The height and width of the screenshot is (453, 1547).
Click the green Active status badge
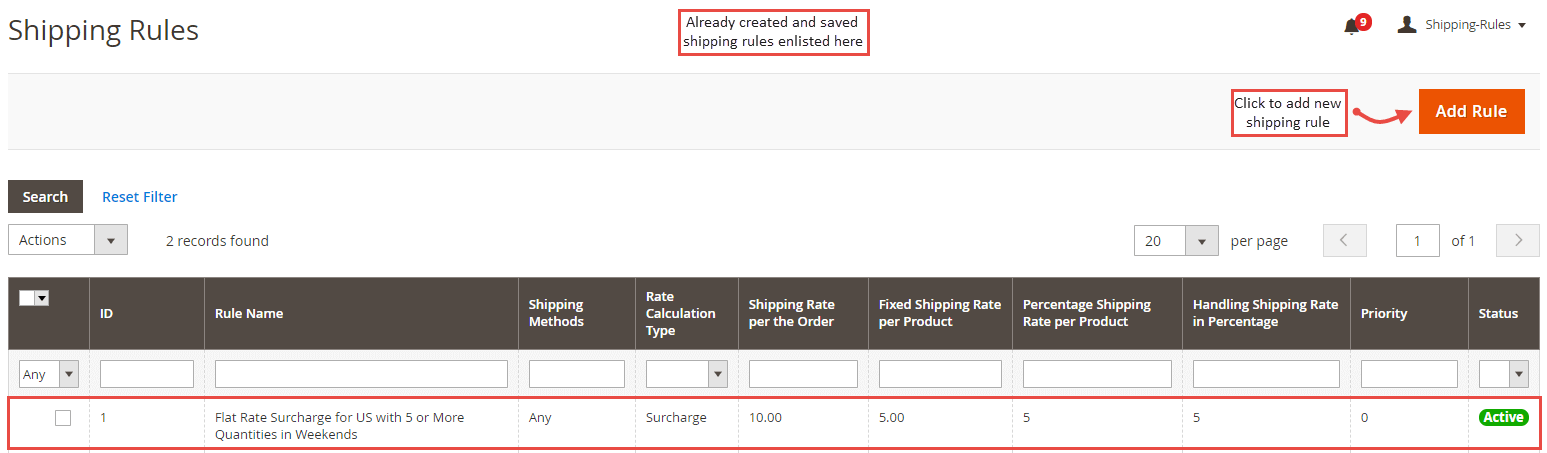[1503, 417]
